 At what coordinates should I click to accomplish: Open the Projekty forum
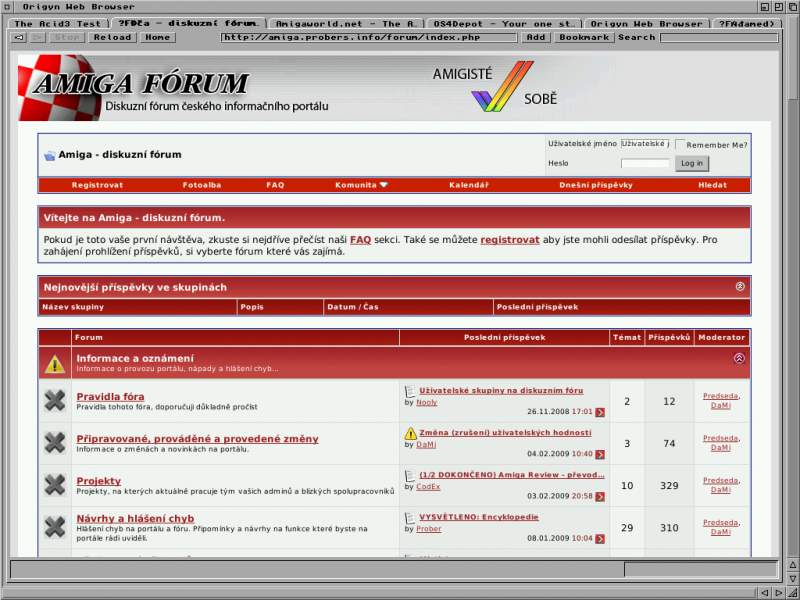pyautogui.click(x=98, y=481)
